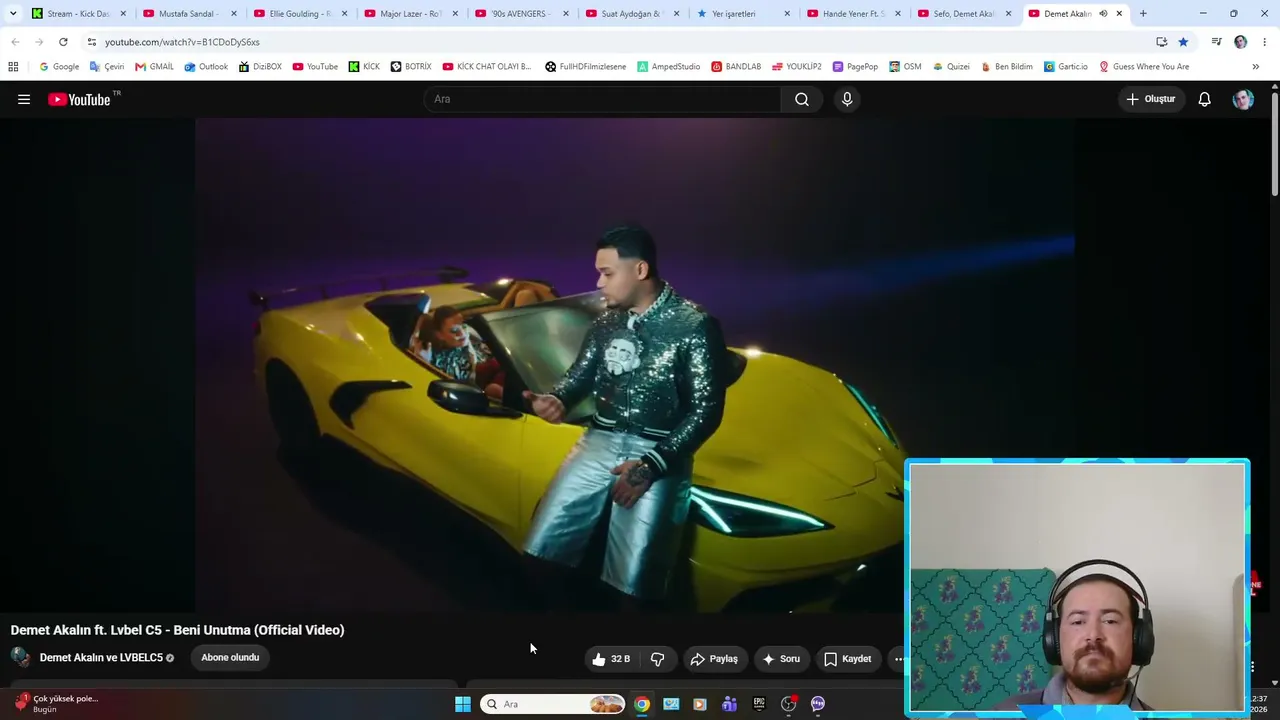Image resolution: width=1280 pixels, height=720 pixels.
Task: Expand the hidden bookmarks chevron
Action: pos(1255,67)
